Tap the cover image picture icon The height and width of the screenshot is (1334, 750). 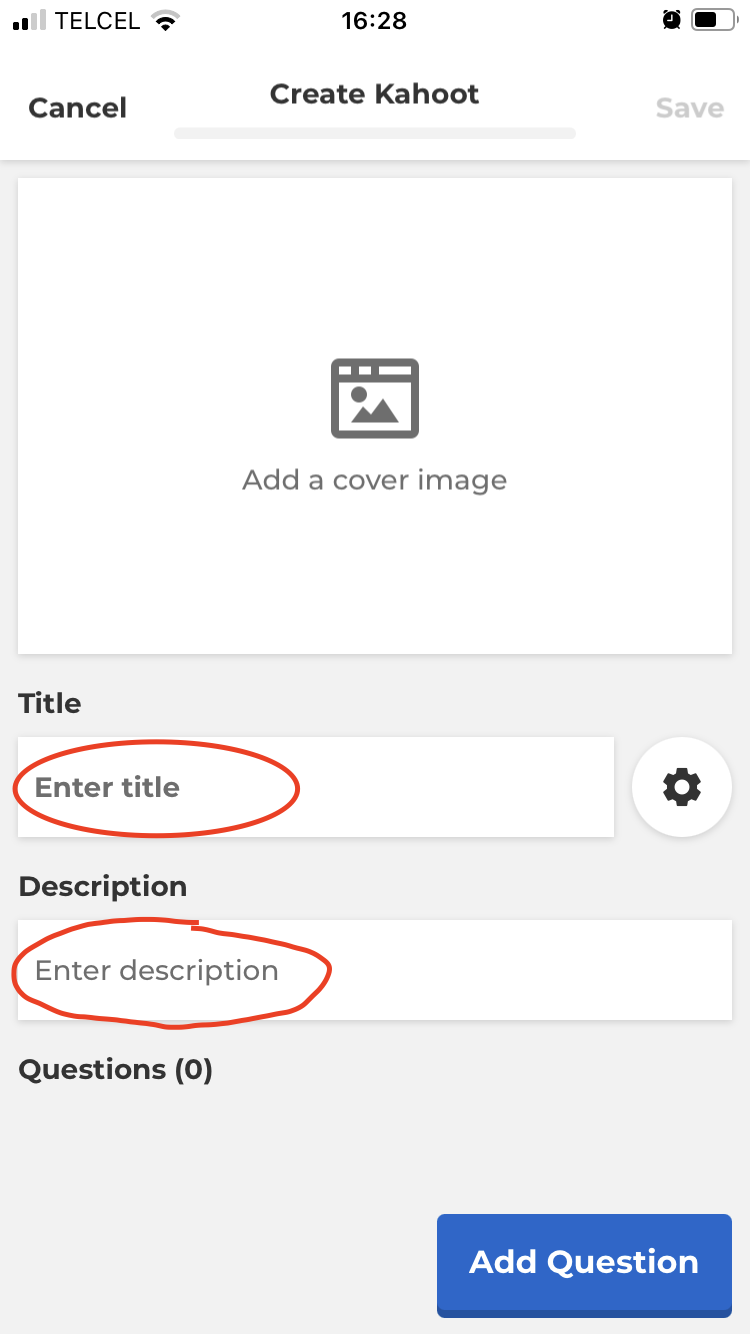pyautogui.click(x=375, y=398)
